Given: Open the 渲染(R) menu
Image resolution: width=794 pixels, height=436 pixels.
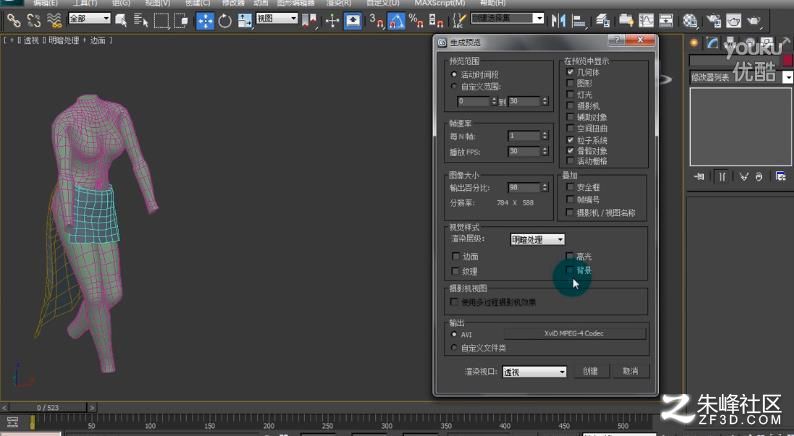Looking at the screenshot, I should pyautogui.click(x=339, y=3).
